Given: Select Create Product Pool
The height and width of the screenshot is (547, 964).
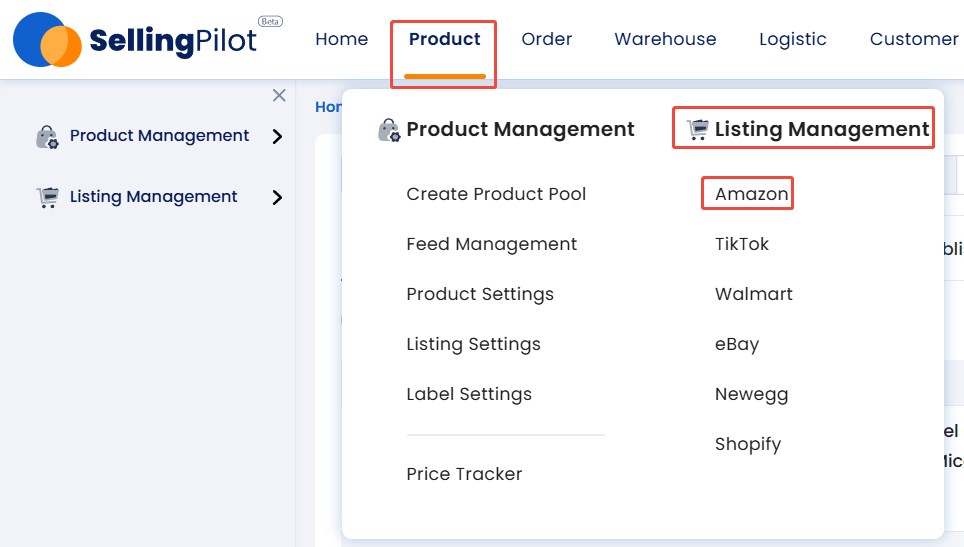Looking at the screenshot, I should (x=496, y=194).
